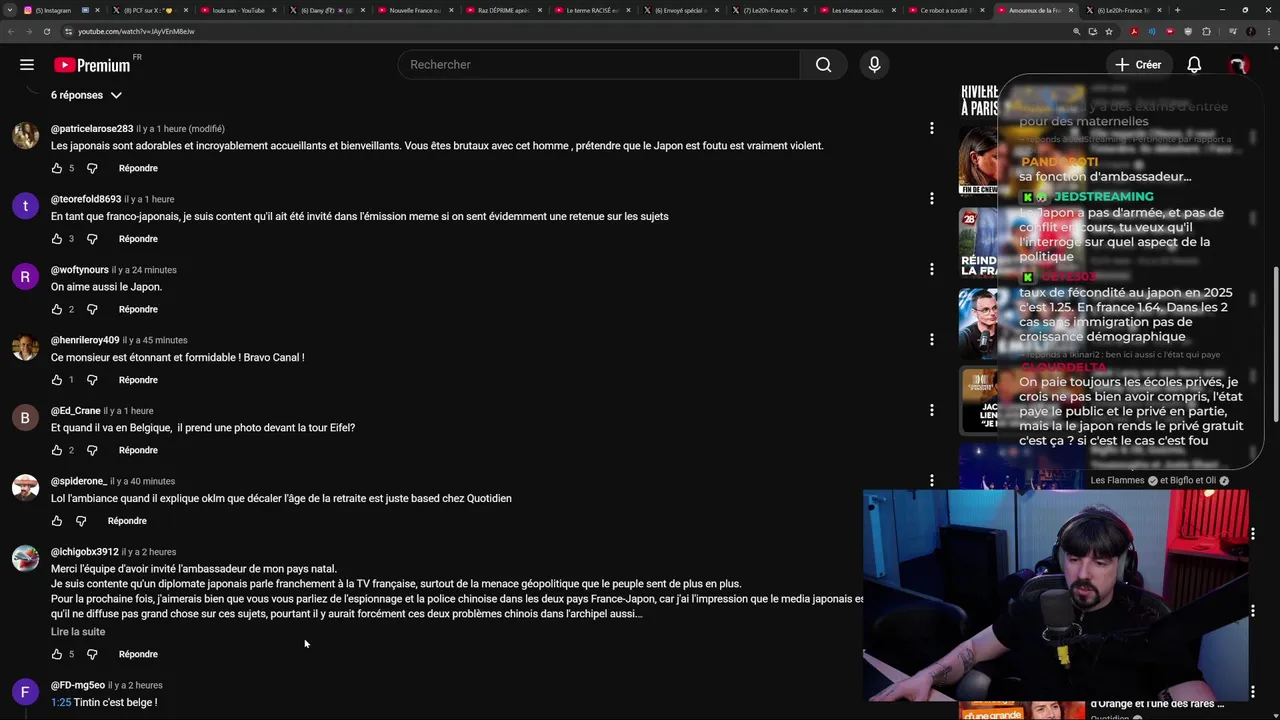Dislike @patricelarose283's comment

pyautogui.click(x=92, y=168)
